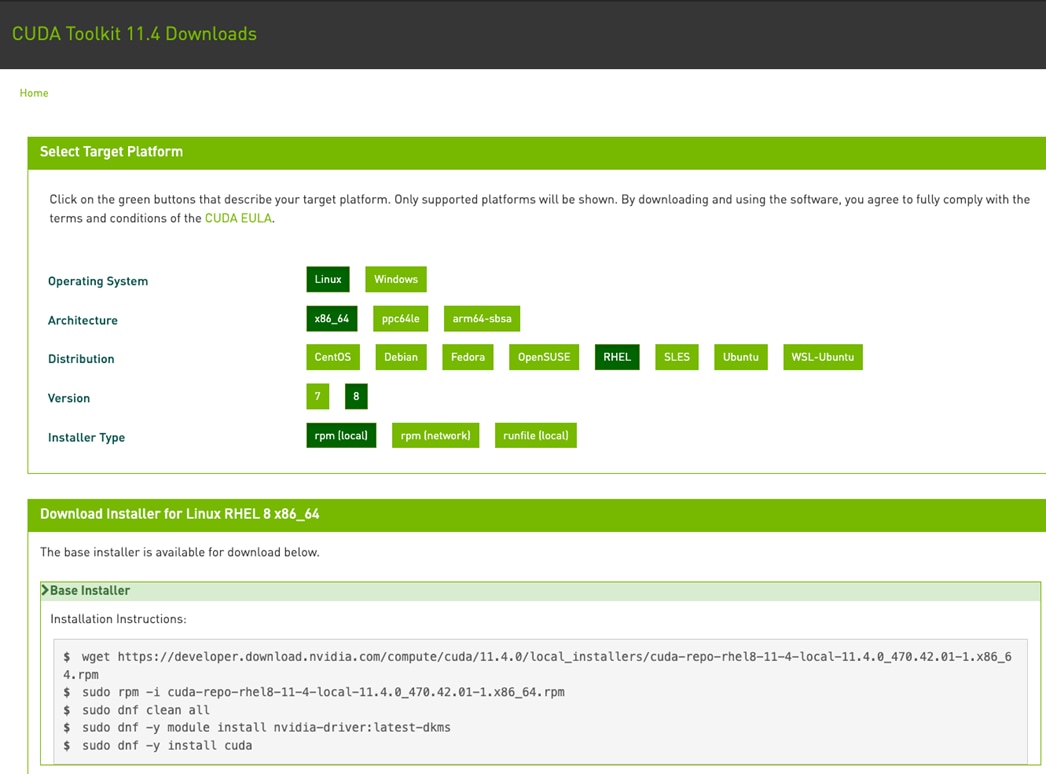Collapse the Base Installer section
Image resolution: width=1046 pixels, height=774 pixels.
pos(540,591)
